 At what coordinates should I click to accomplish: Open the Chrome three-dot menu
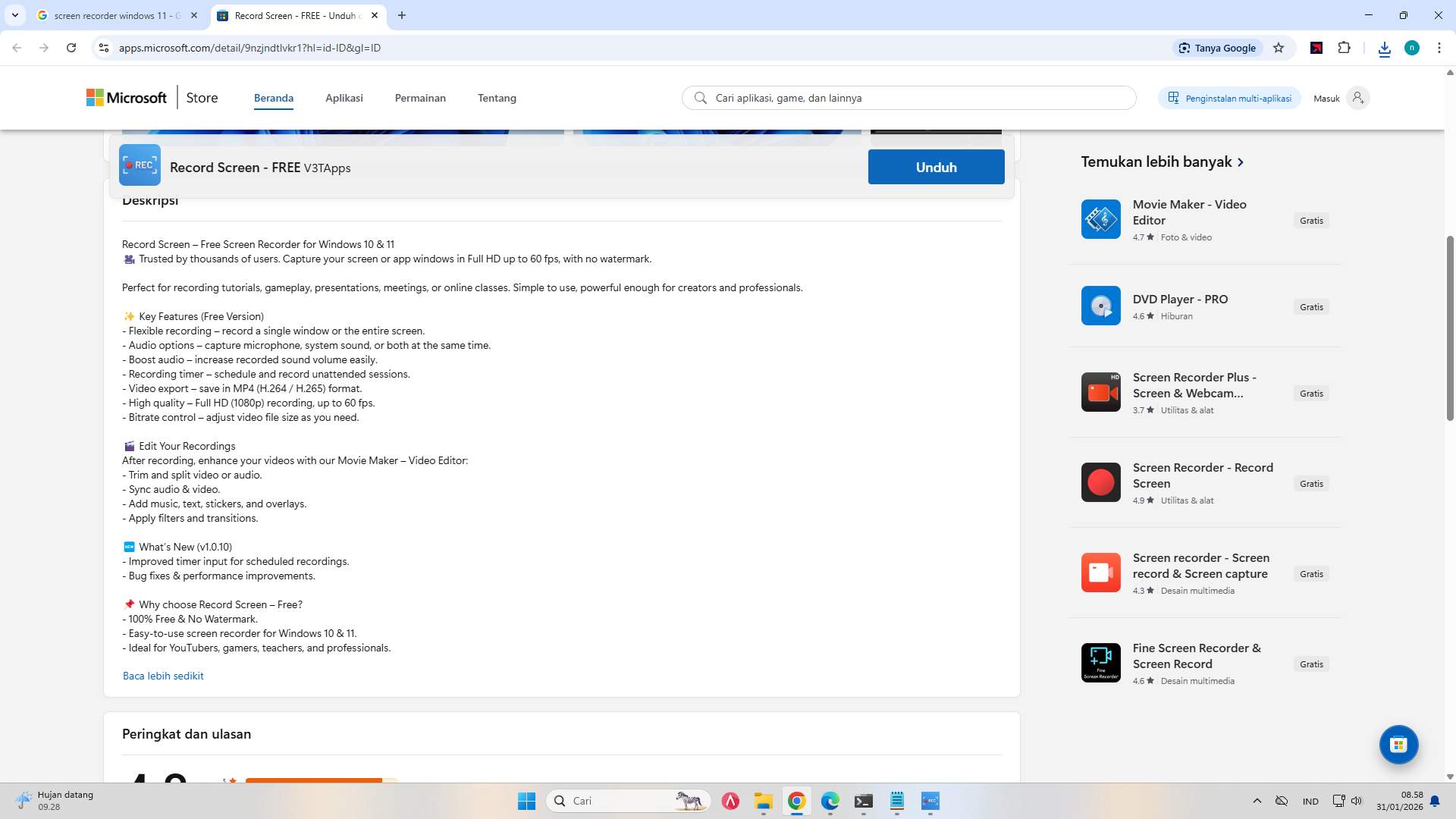click(x=1439, y=47)
